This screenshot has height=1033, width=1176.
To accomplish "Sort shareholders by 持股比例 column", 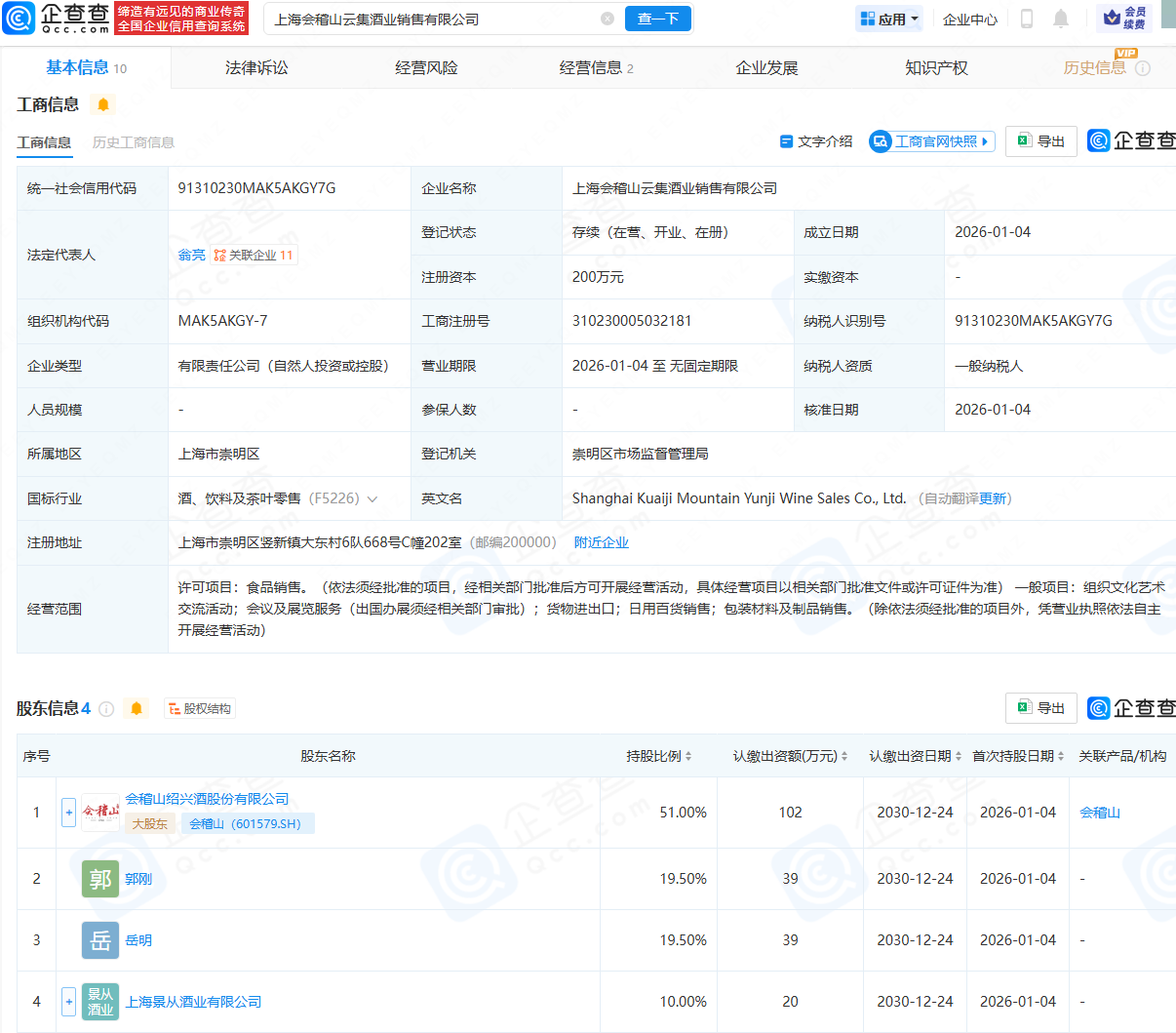I will click(x=659, y=756).
